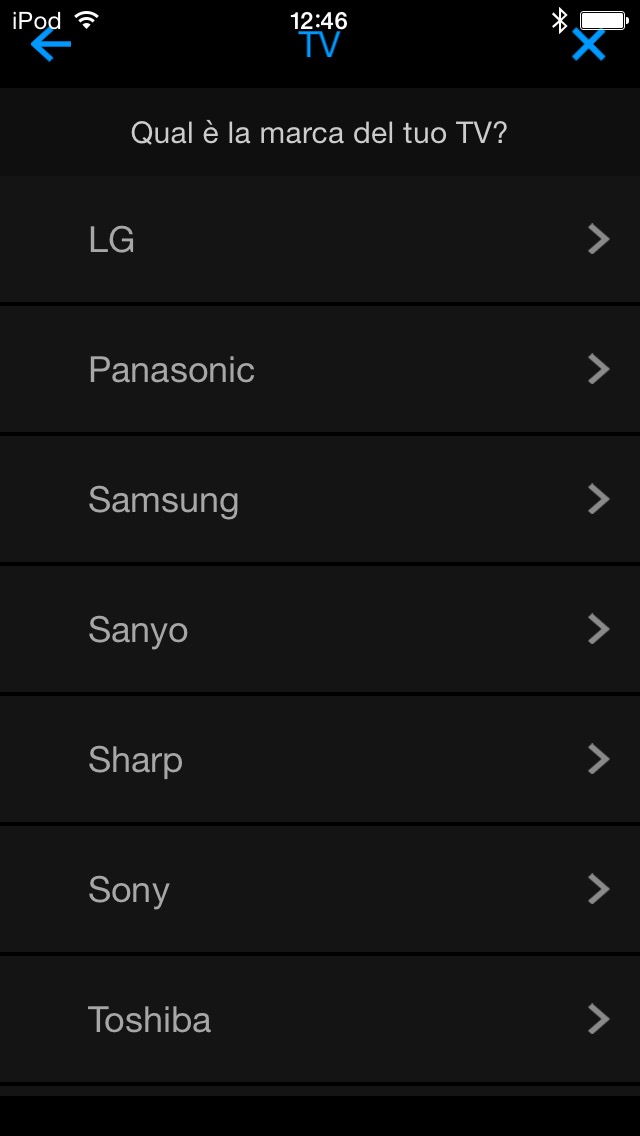Open the Panasonic row chevron arrow

click(598, 369)
